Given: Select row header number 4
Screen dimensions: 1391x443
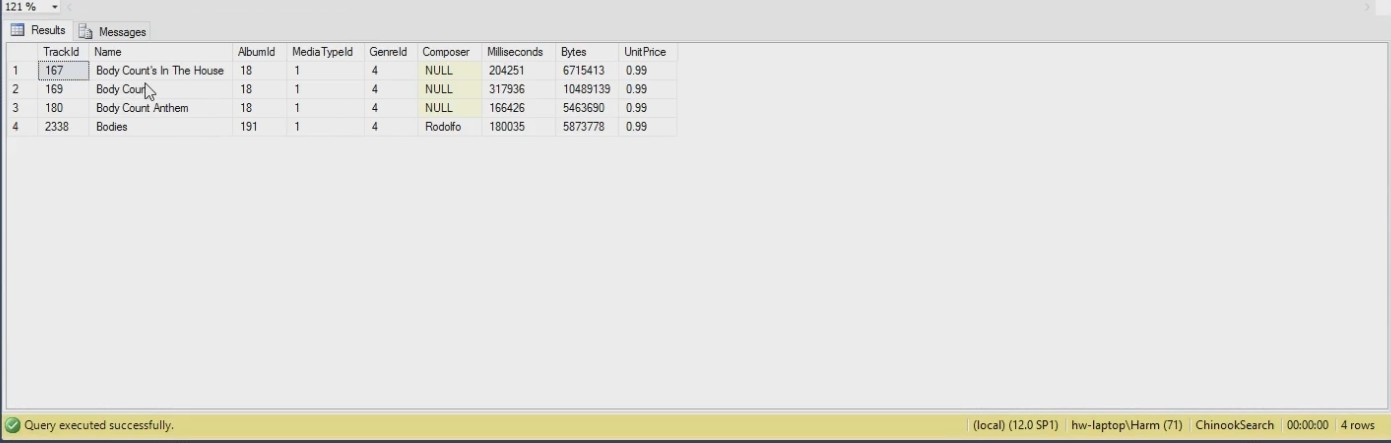Looking at the screenshot, I should (16, 127).
